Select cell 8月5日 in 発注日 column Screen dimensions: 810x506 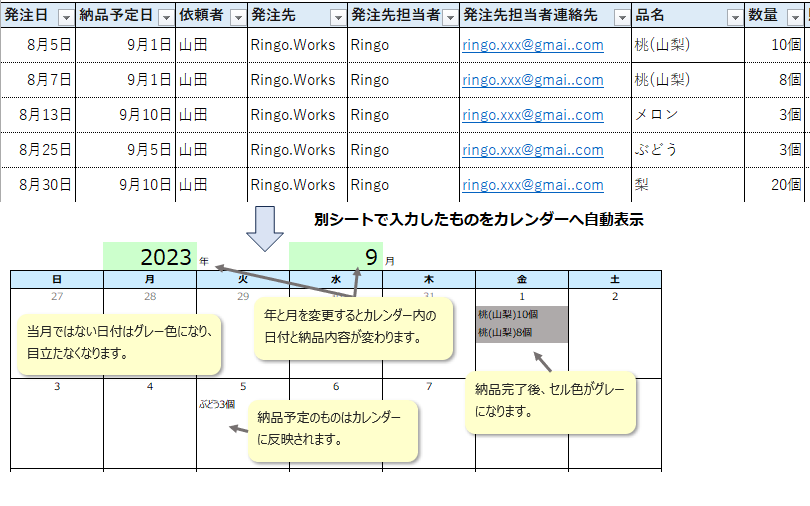coord(38,45)
